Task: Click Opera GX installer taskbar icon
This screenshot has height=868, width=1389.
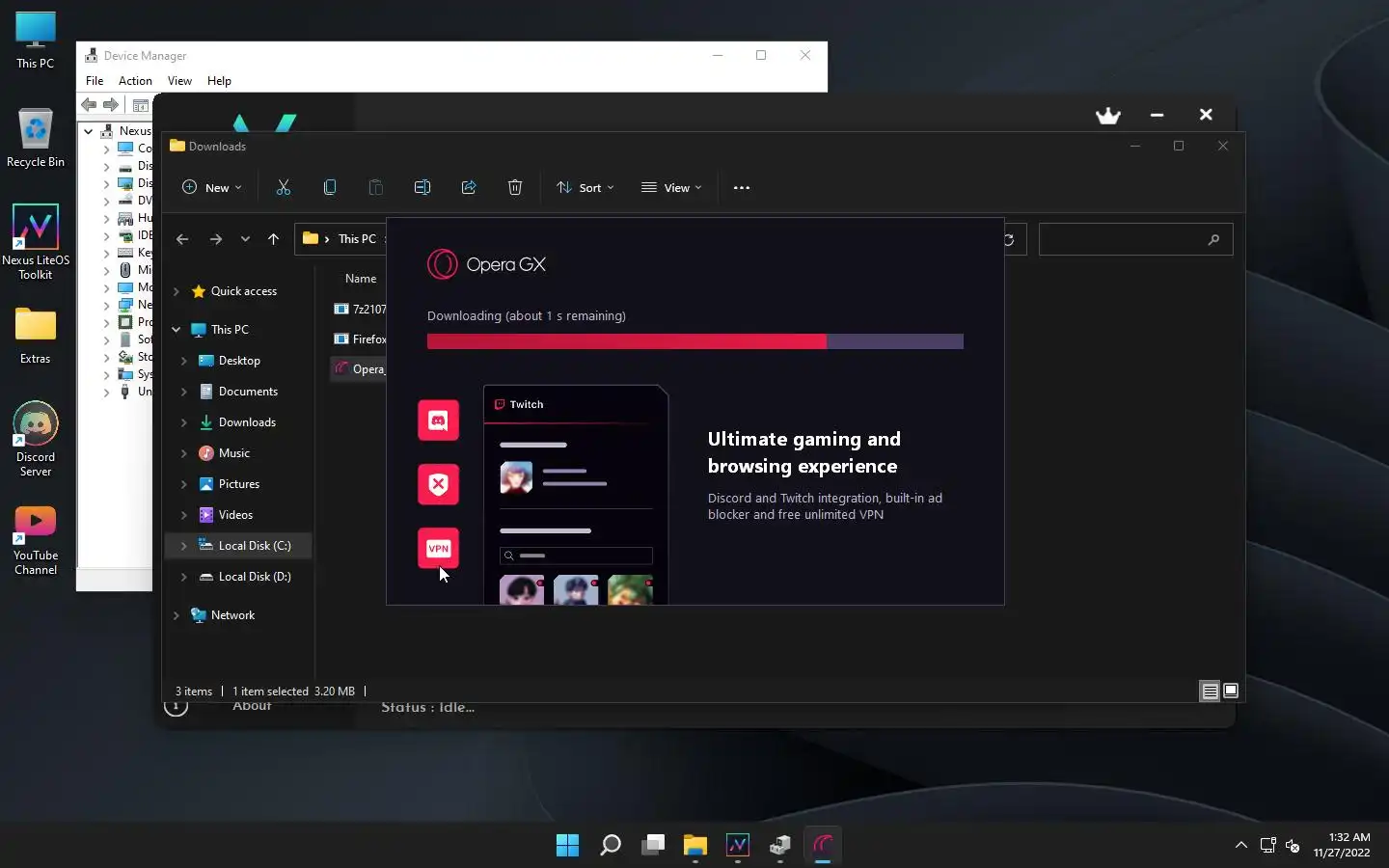Action: (823, 846)
